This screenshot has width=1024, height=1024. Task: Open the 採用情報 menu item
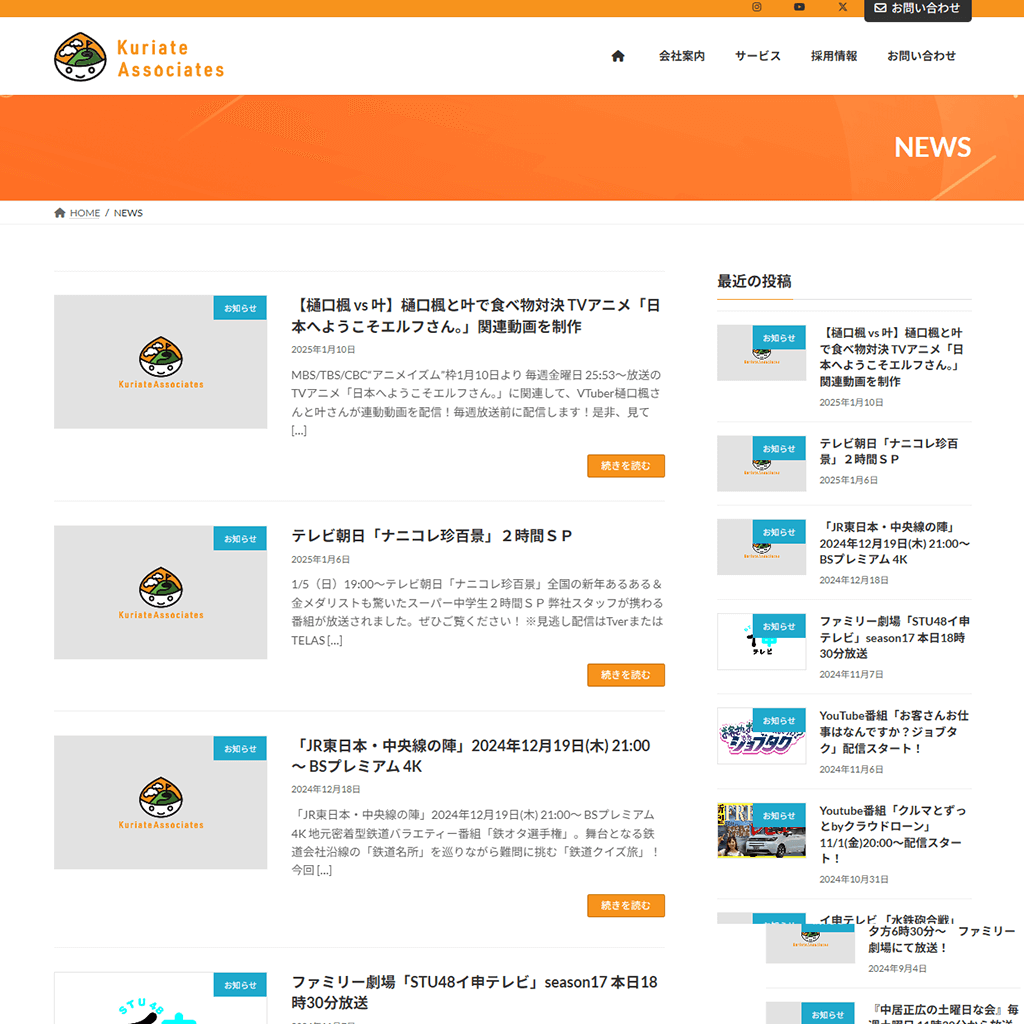tap(834, 56)
